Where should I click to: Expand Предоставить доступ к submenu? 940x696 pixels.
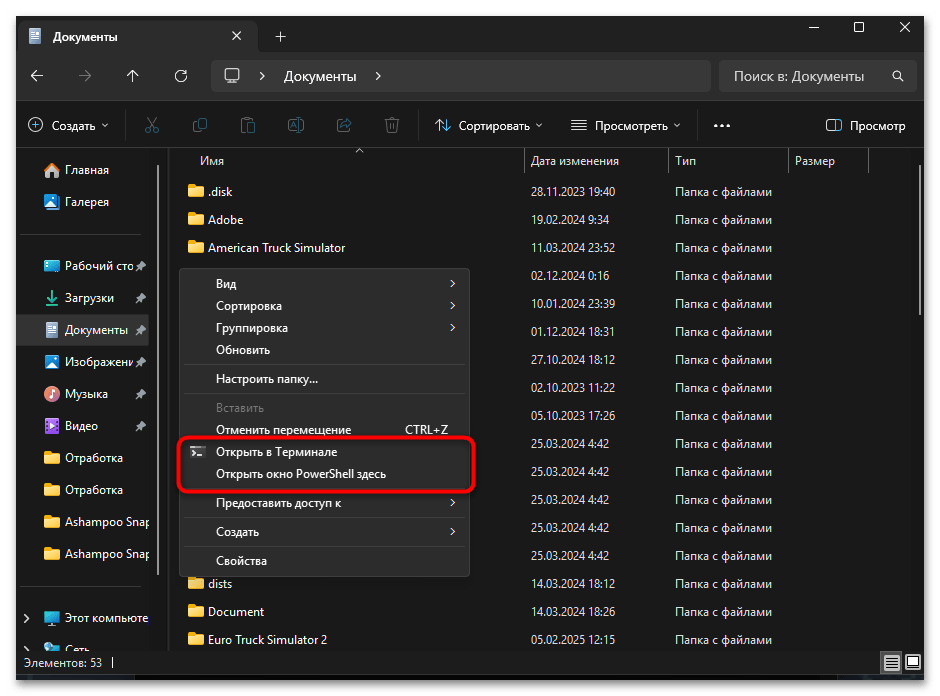point(324,503)
